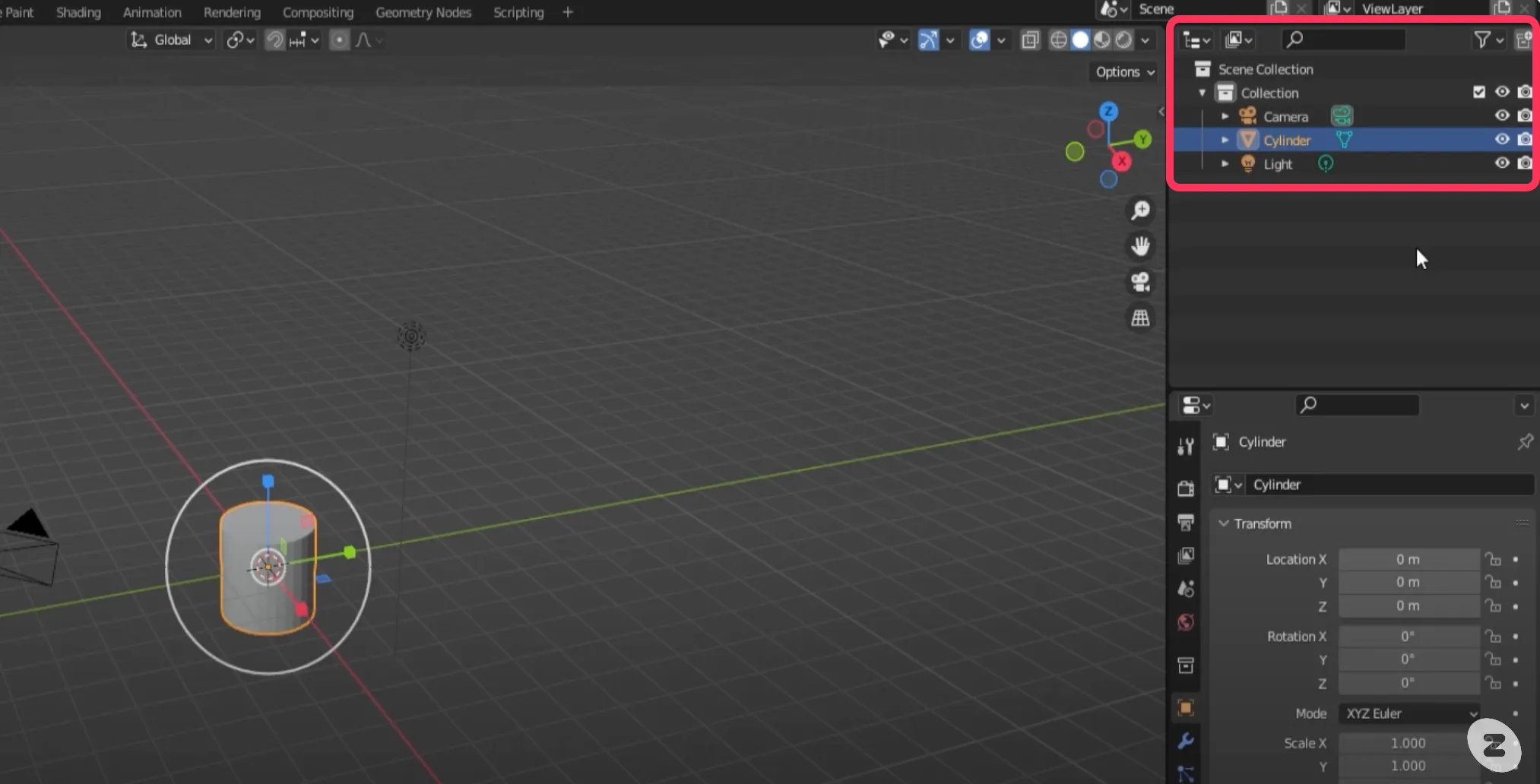
Task: Open the World properties tab
Action: [1186, 622]
